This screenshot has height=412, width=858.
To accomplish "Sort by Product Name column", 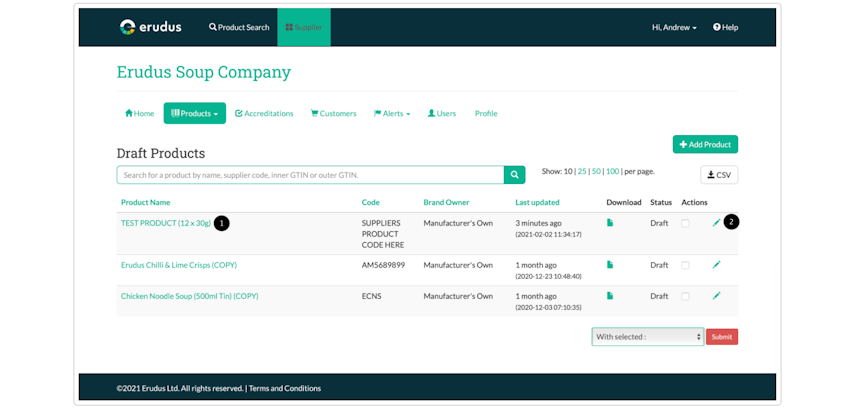I will 146,202.
